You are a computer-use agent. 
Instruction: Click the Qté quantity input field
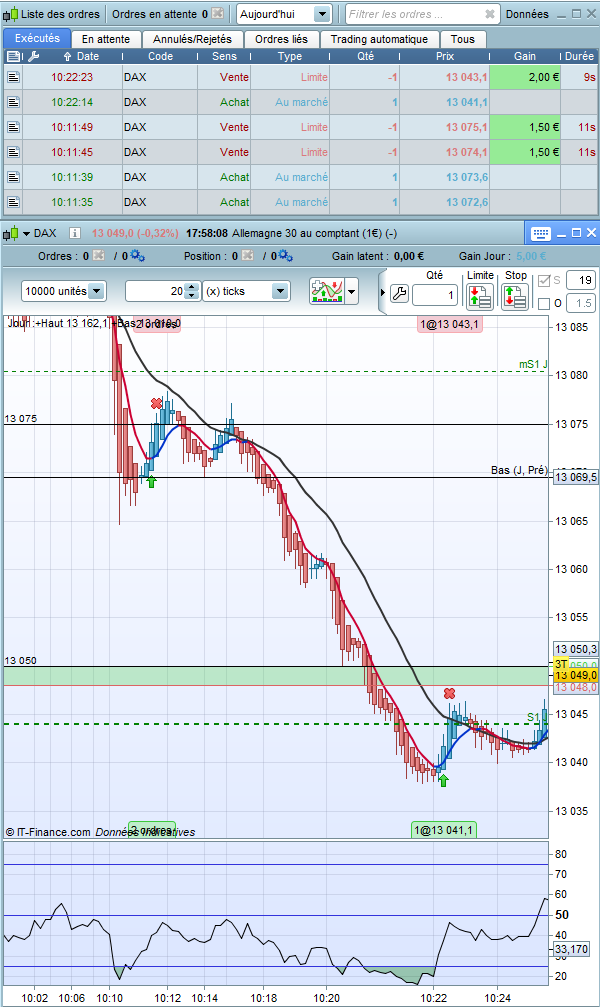[x=434, y=295]
